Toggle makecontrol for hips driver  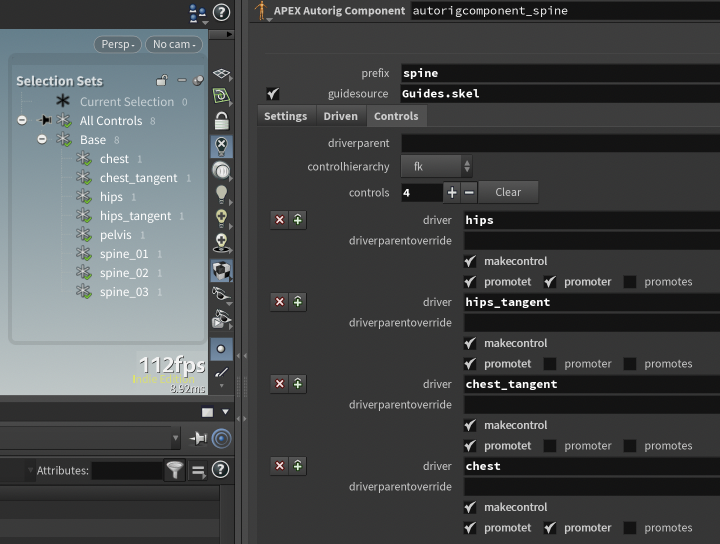pyautogui.click(x=470, y=261)
